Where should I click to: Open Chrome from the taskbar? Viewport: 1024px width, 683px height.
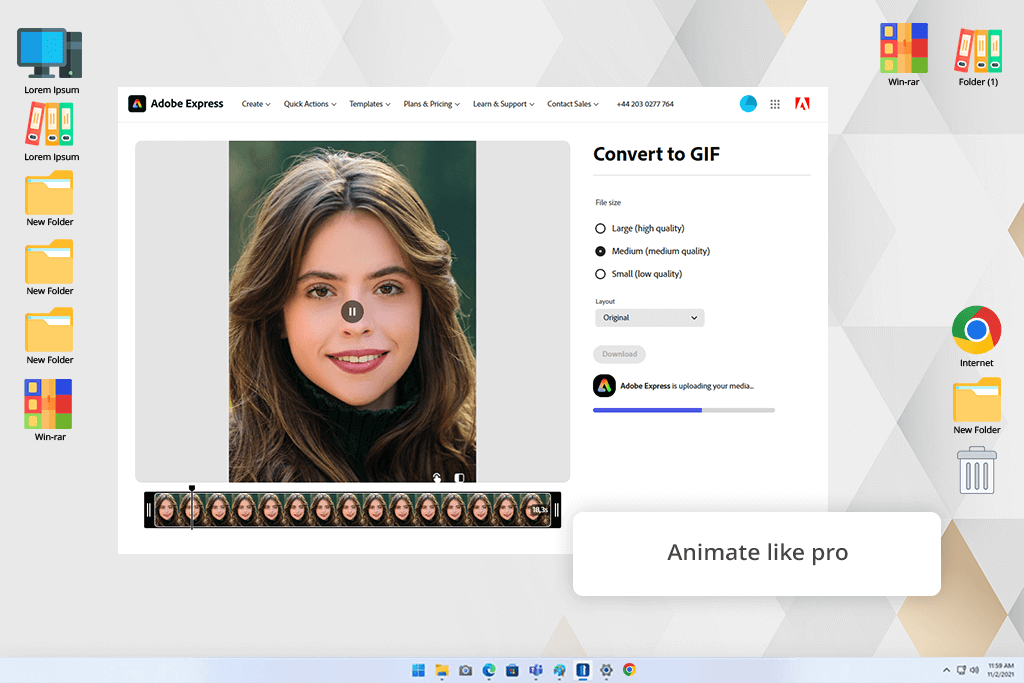pyautogui.click(x=630, y=669)
